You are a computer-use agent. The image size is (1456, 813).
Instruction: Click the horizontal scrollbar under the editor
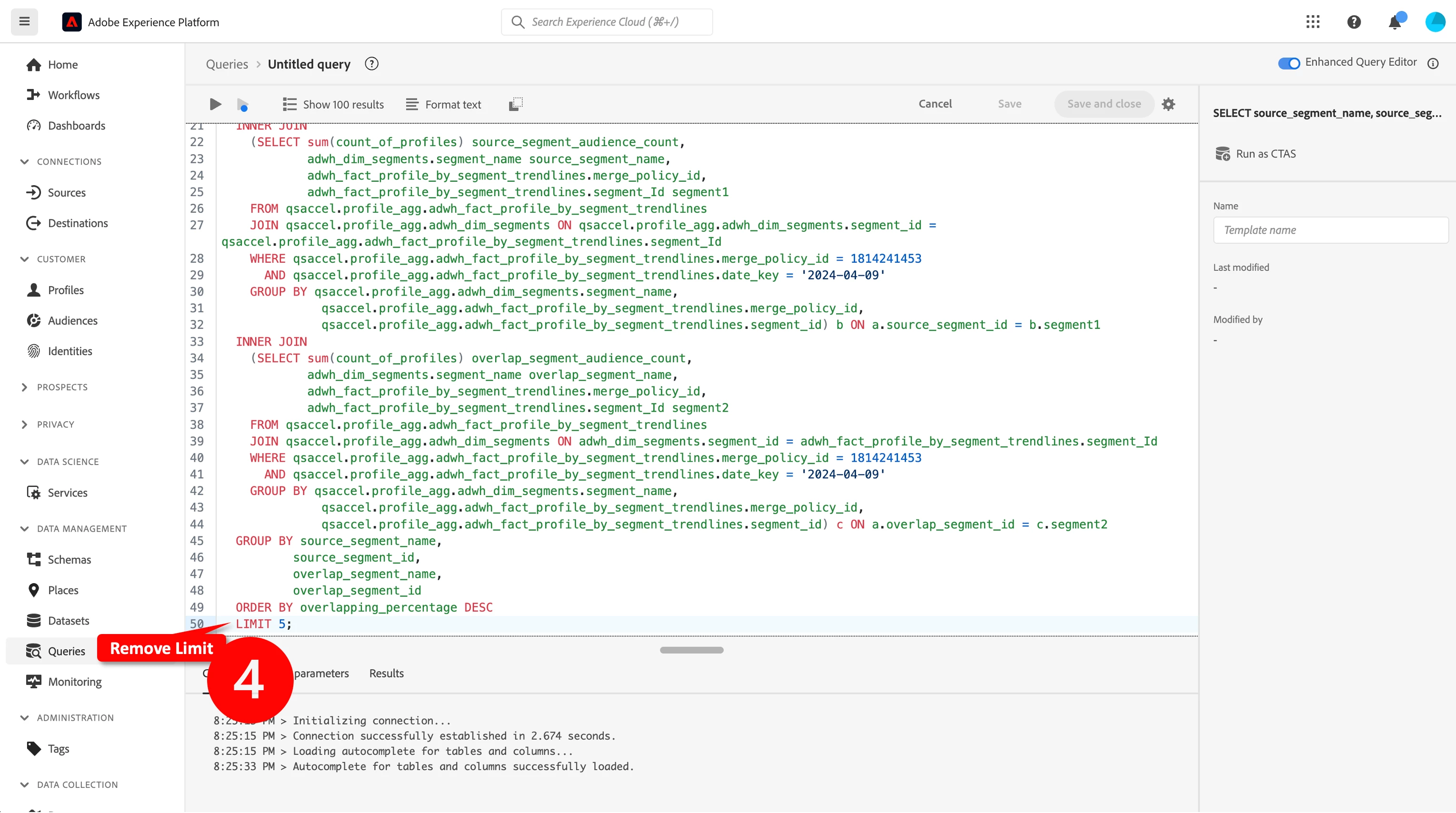(x=691, y=650)
